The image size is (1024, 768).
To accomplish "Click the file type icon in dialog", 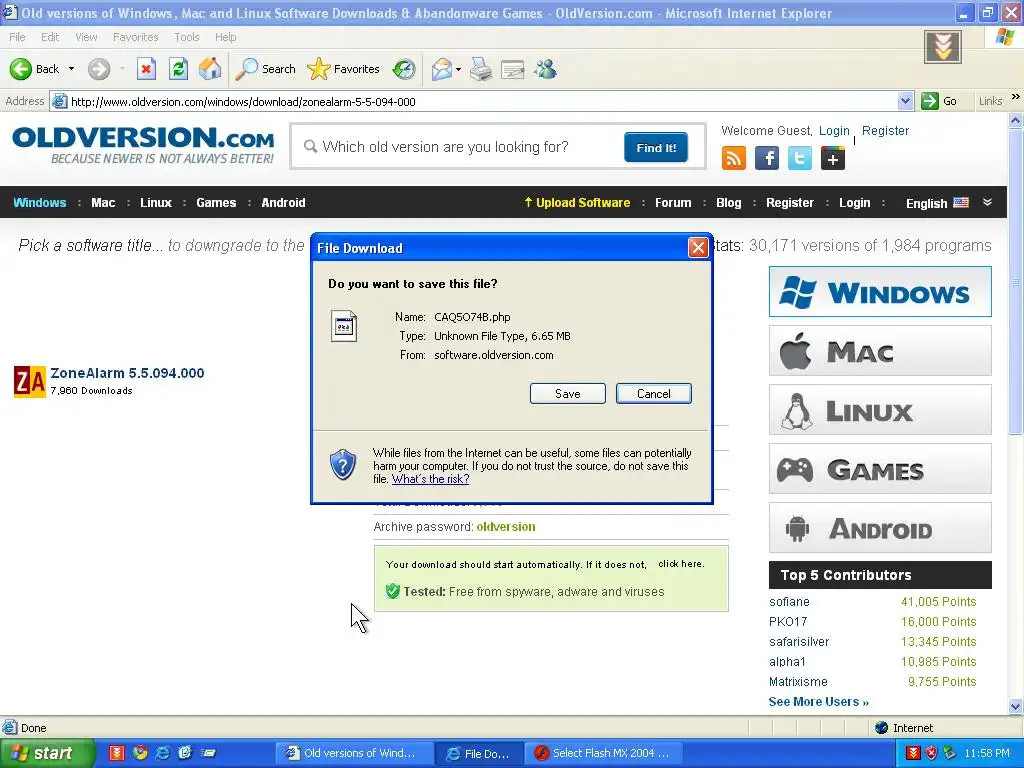I will pos(344,326).
